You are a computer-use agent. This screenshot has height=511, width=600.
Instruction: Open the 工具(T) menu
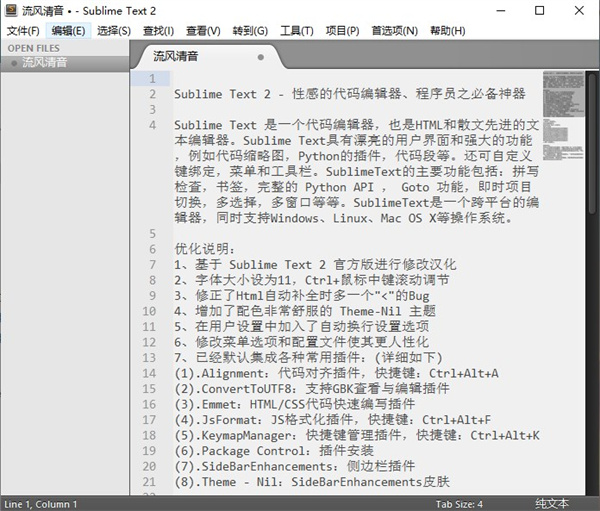pos(297,31)
